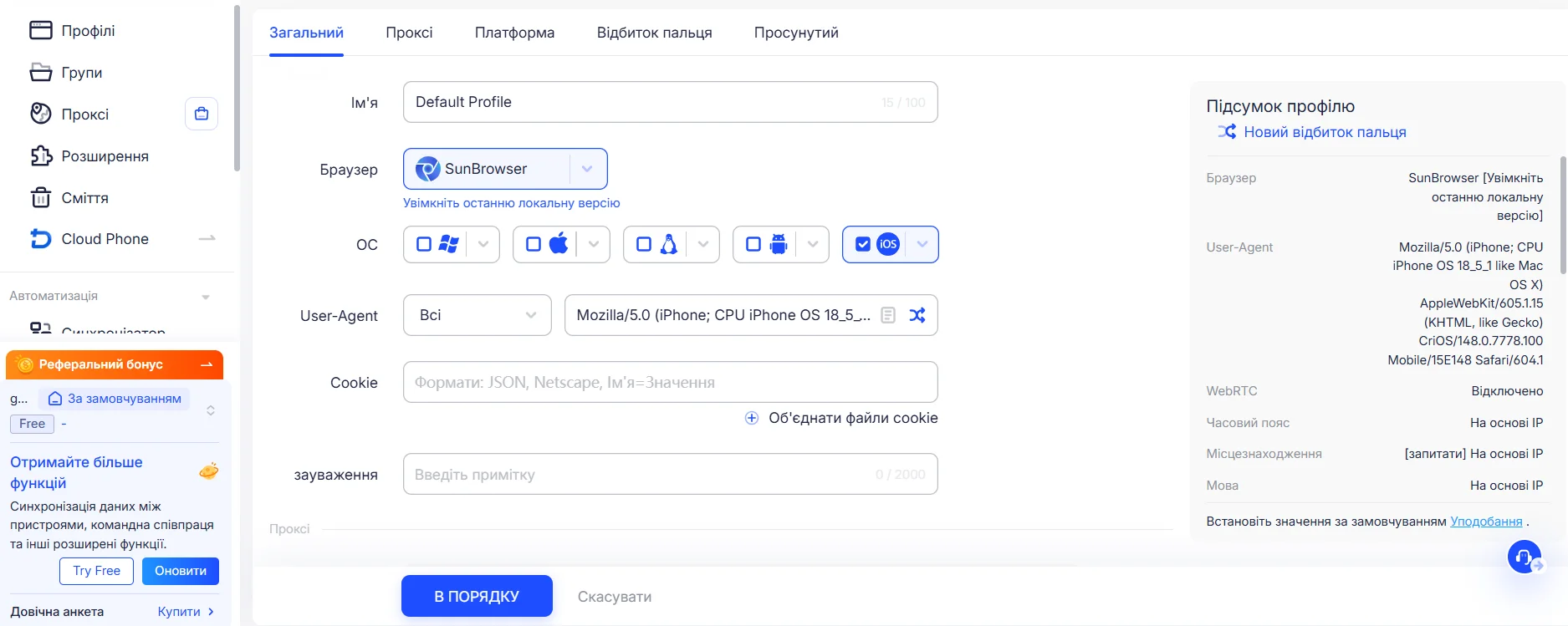This screenshot has width=1568, height=626.
Task: Open the Уподобання preferences link
Action: coord(1486,522)
